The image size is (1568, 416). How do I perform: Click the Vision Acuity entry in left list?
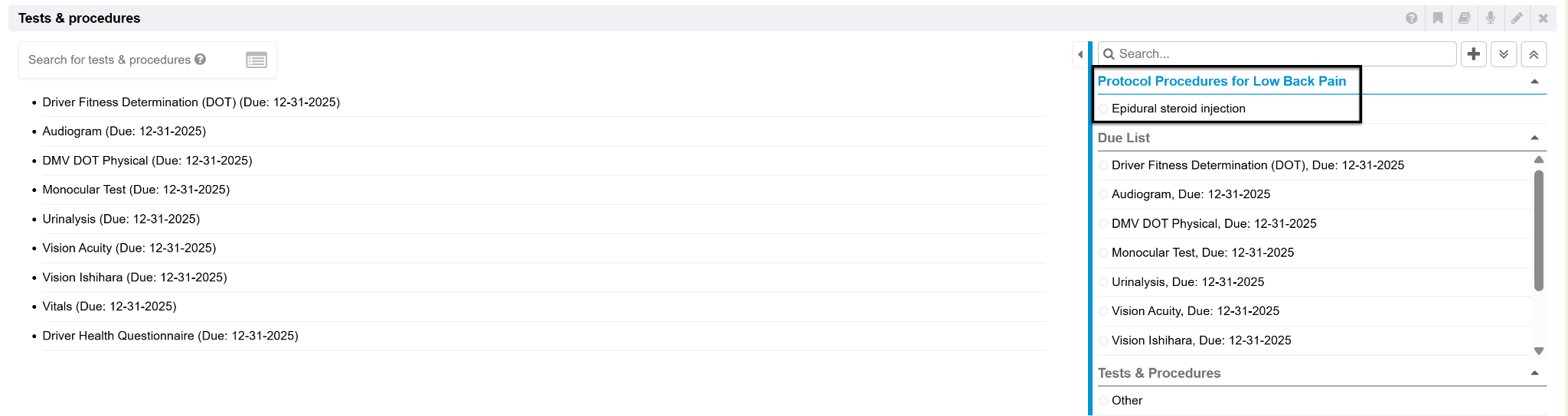pyautogui.click(x=129, y=249)
